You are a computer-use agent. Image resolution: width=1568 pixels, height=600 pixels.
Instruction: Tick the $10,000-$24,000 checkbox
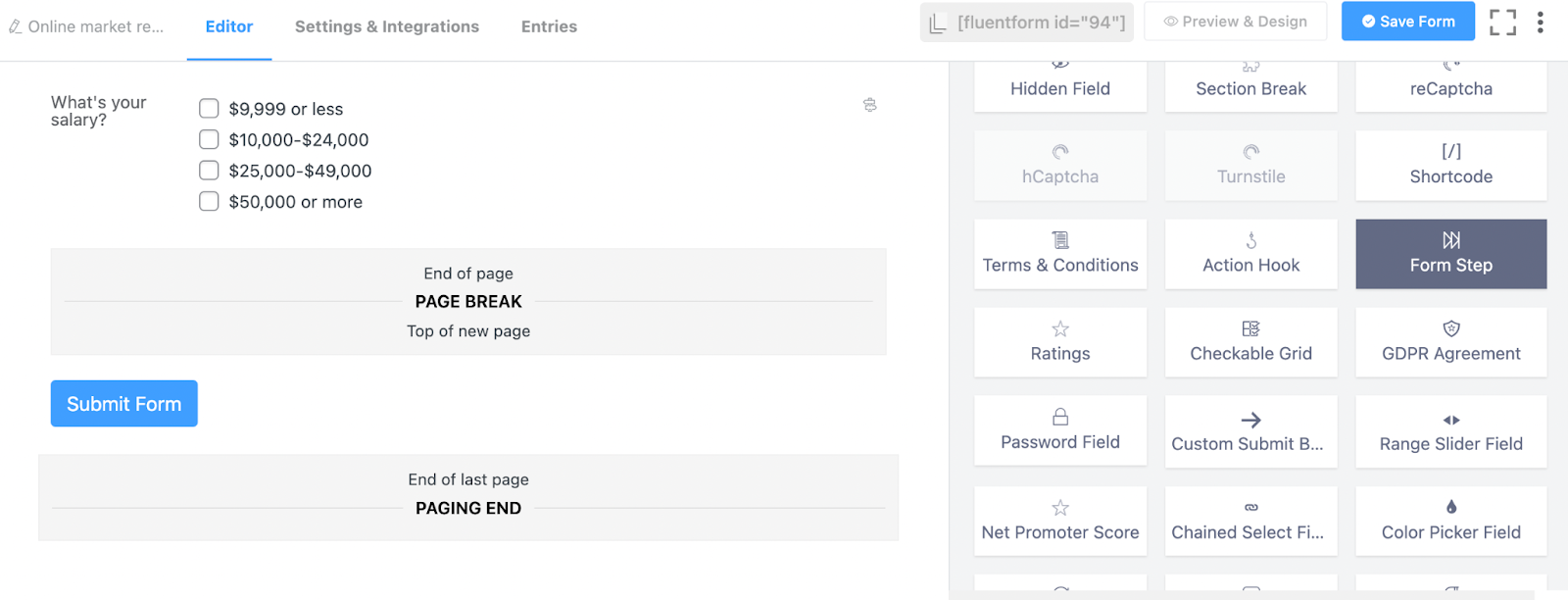click(209, 139)
